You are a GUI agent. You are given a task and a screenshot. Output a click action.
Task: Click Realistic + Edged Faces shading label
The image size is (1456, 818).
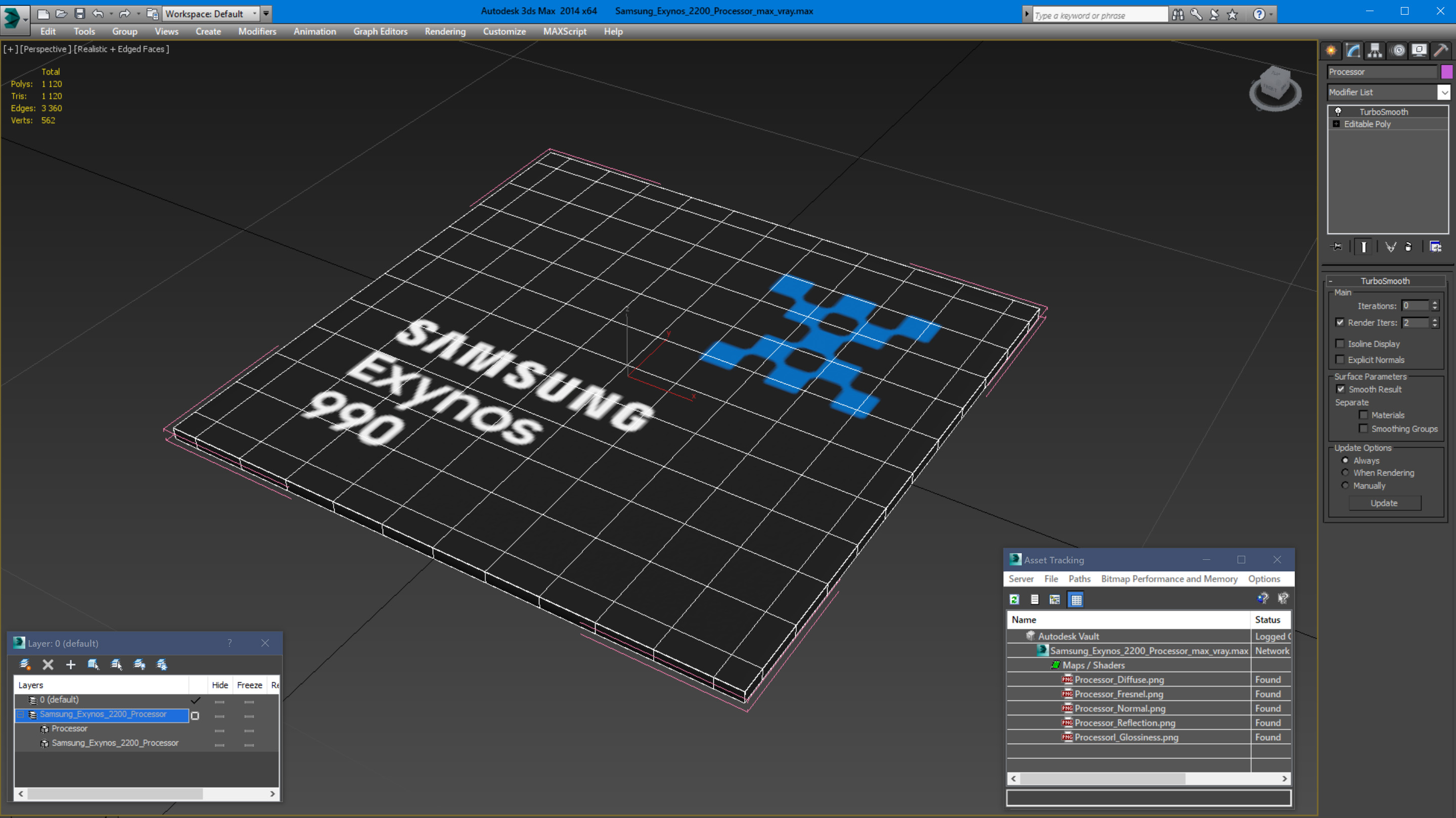click(121, 49)
